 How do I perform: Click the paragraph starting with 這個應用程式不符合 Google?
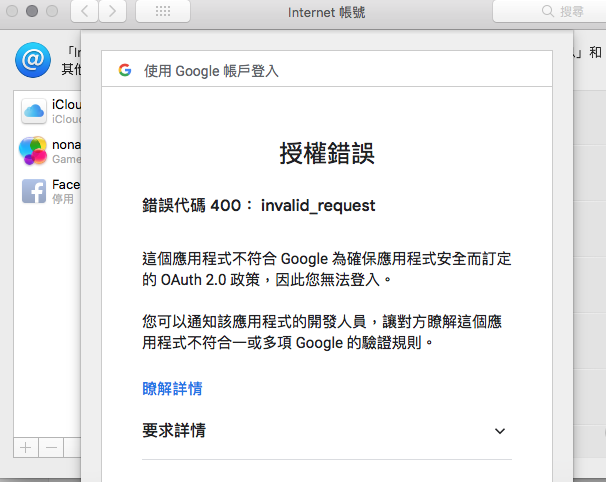point(327,269)
